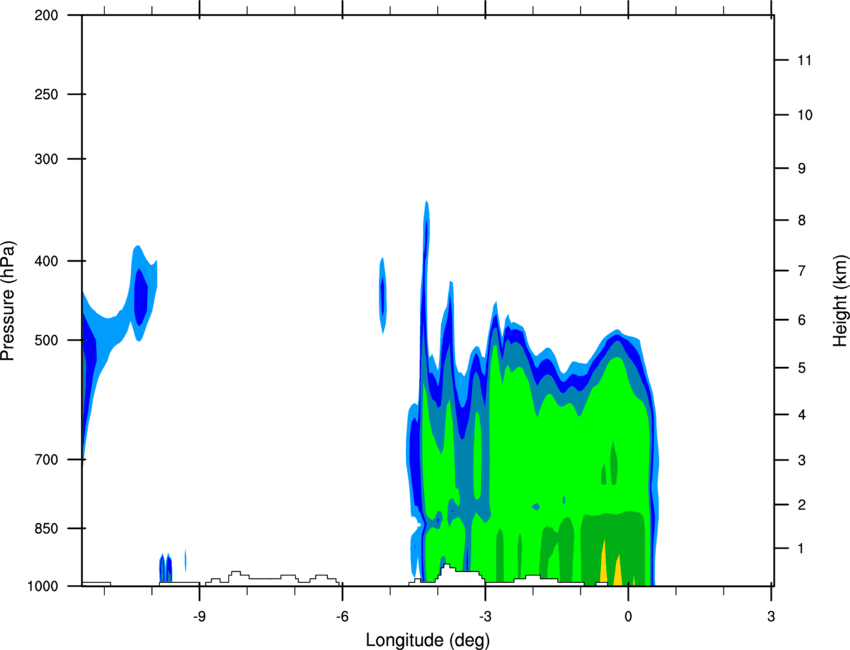Image resolution: width=850 pixels, height=650 pixels.
Task: Click the 250 pressure tick label
Action: pos(46,94)
